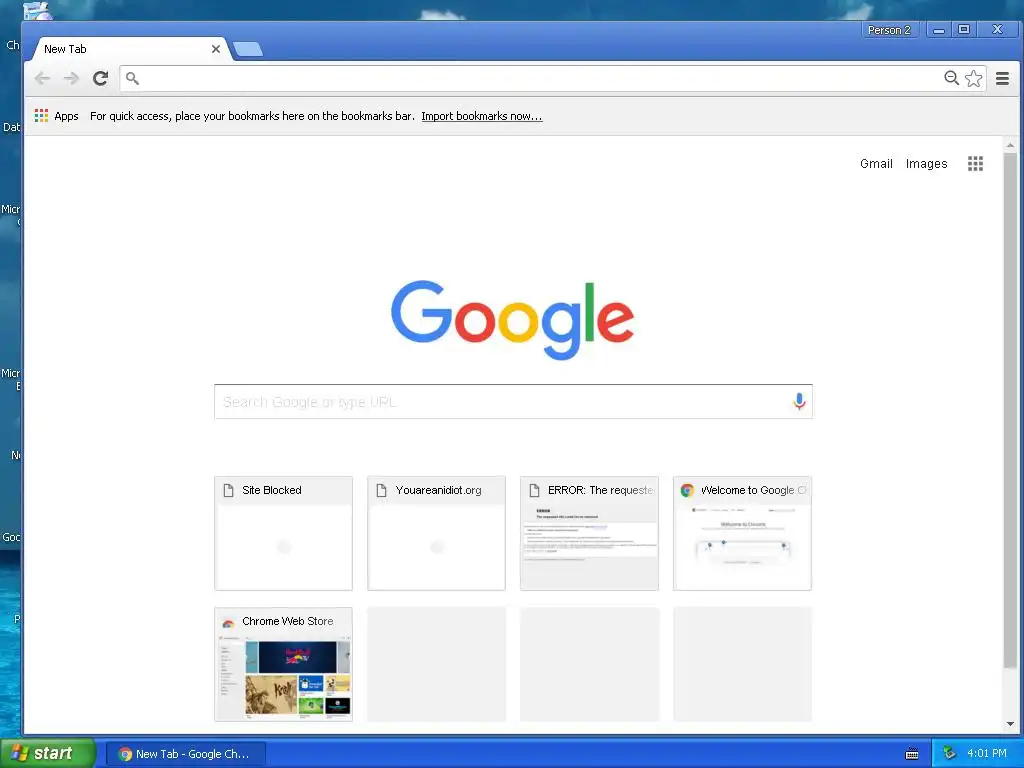Open Gmail link
This screenshot has height=768, width=1024.
tap(876, 164)
